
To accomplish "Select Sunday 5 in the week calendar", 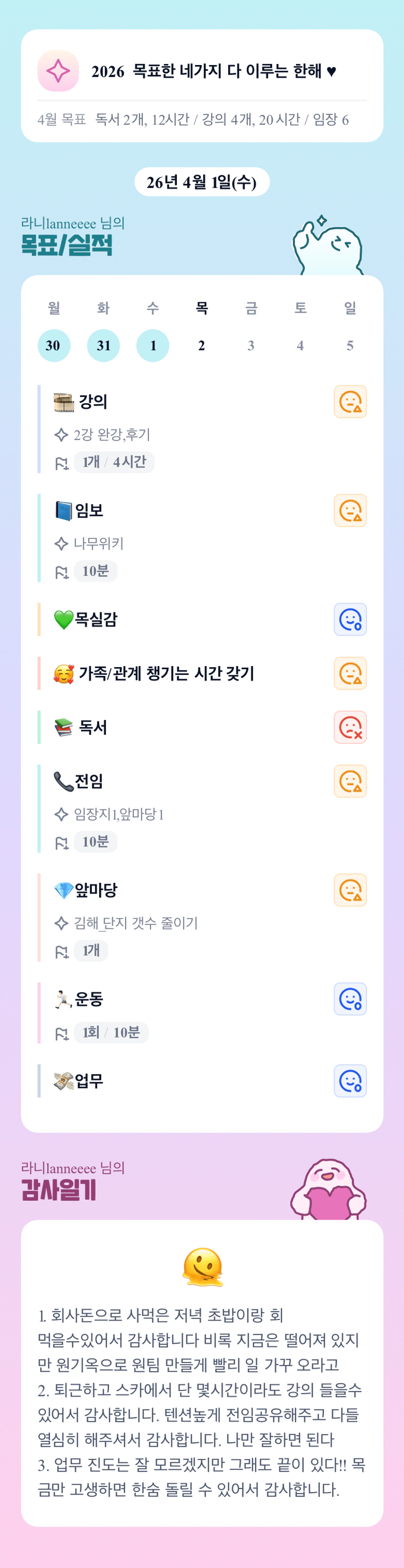I will pyautogui.click(x=350, y=346).
